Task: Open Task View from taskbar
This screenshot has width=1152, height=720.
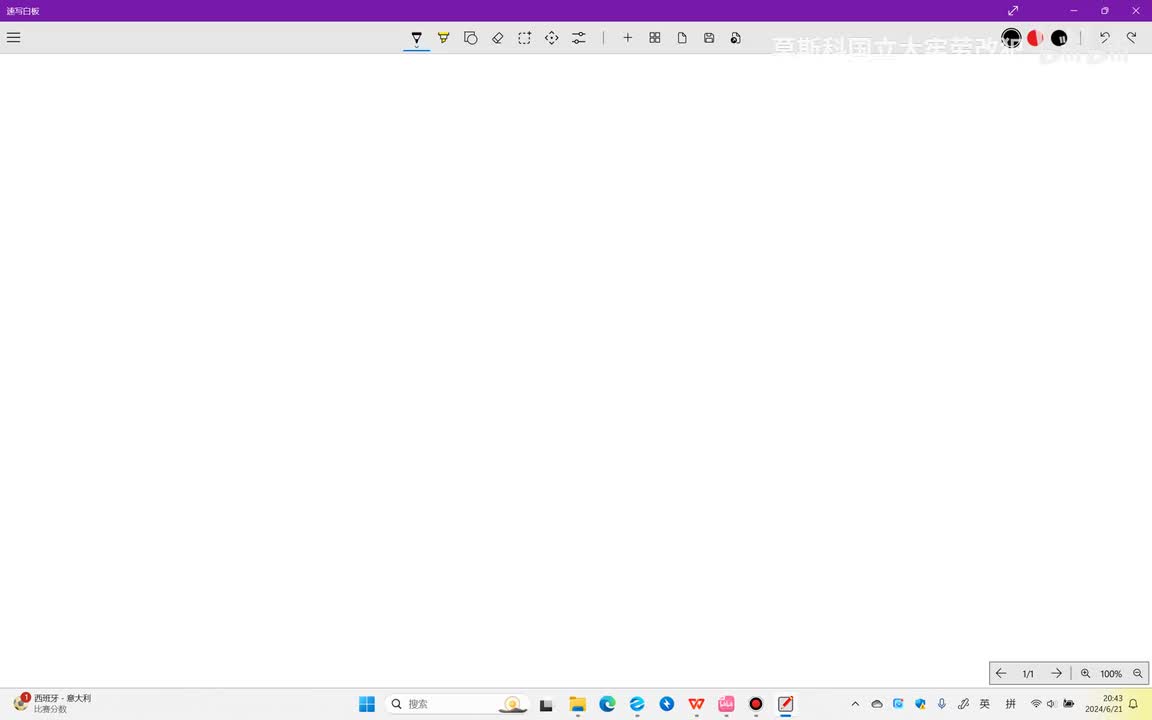Action: coord(546,705)
